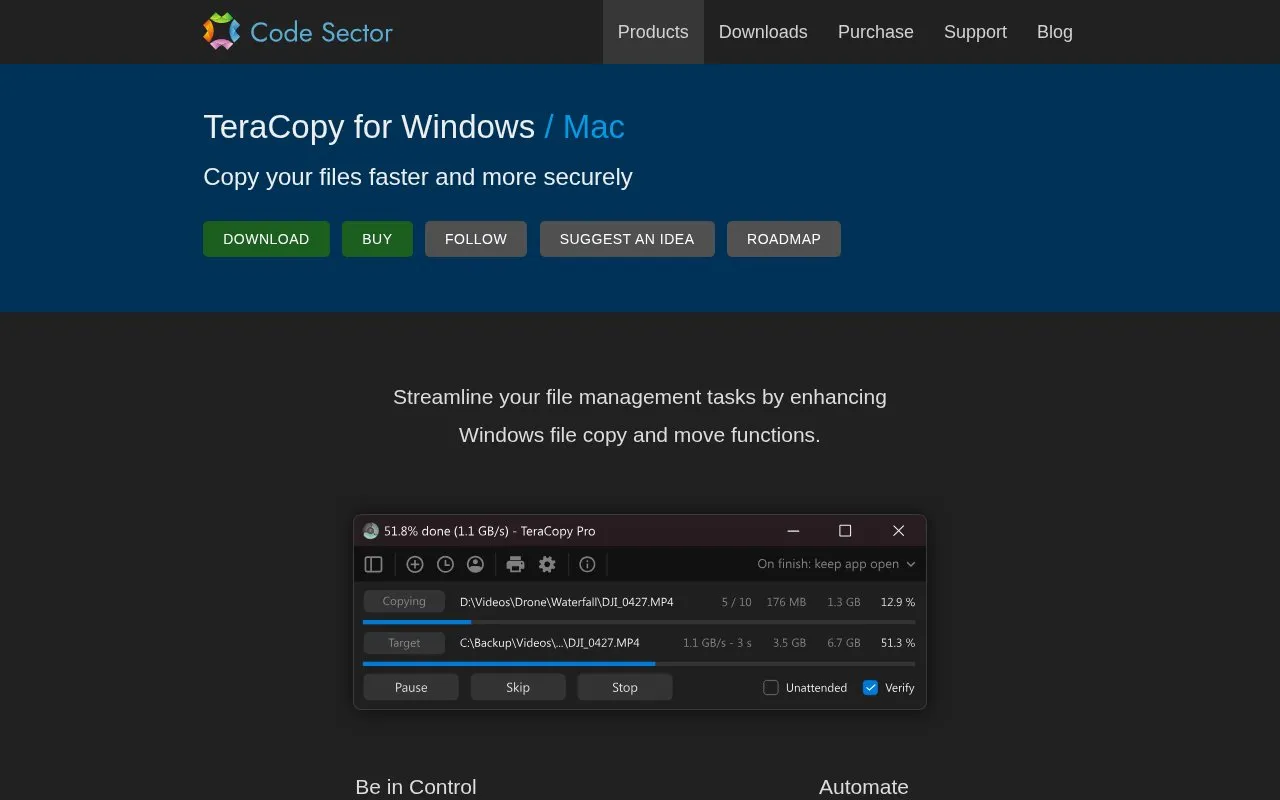Click the Code Sector brand name
Viewport: 1280px width, 800px height.
click(321, 32)
